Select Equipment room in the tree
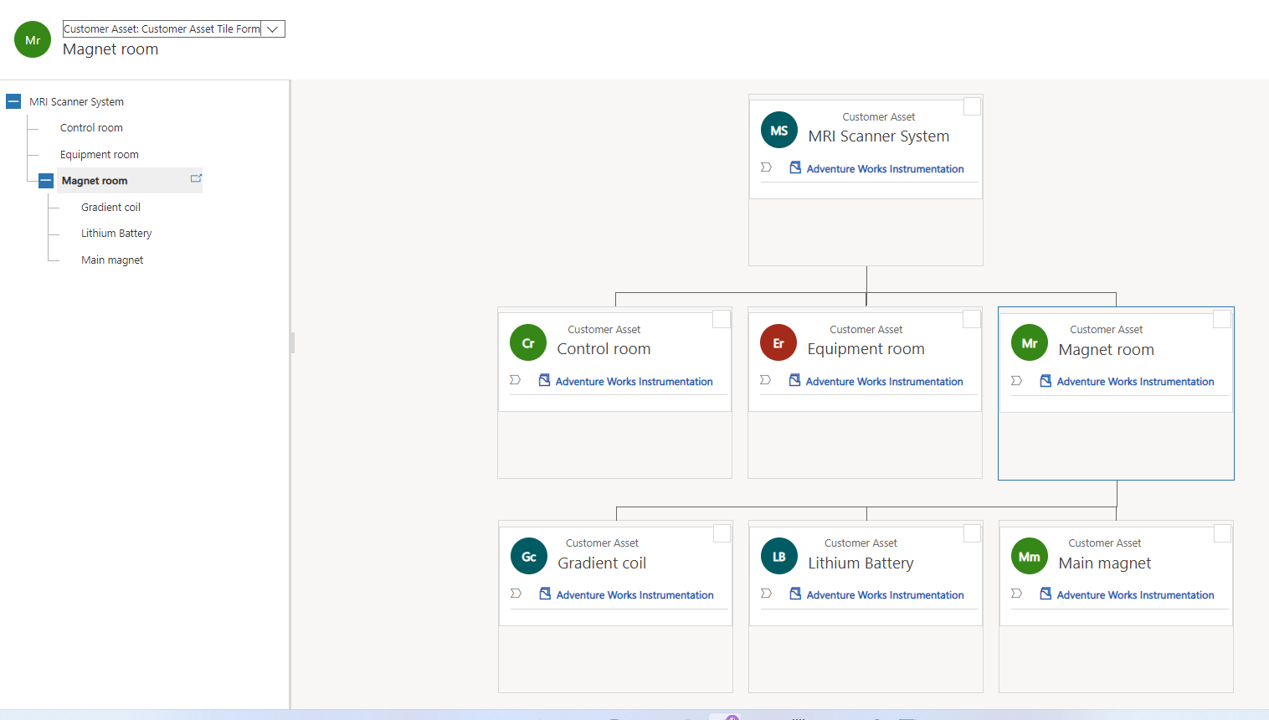Viewport: 1269px width, 720px height. (99, 154)
